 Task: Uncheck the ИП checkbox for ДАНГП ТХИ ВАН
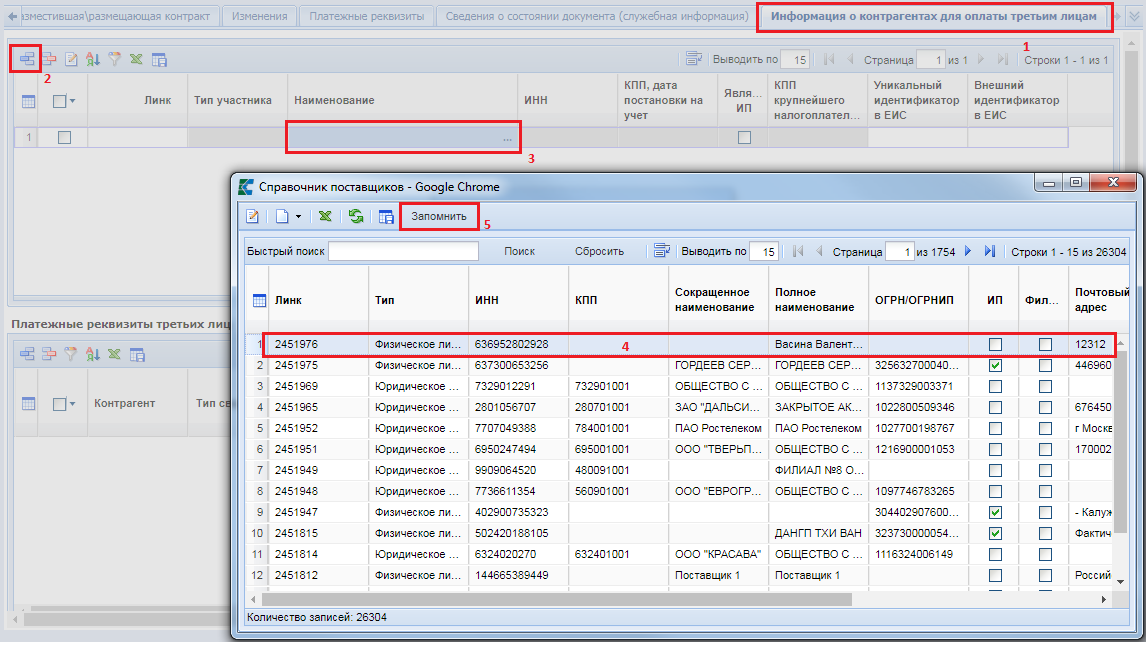(995, 533)
